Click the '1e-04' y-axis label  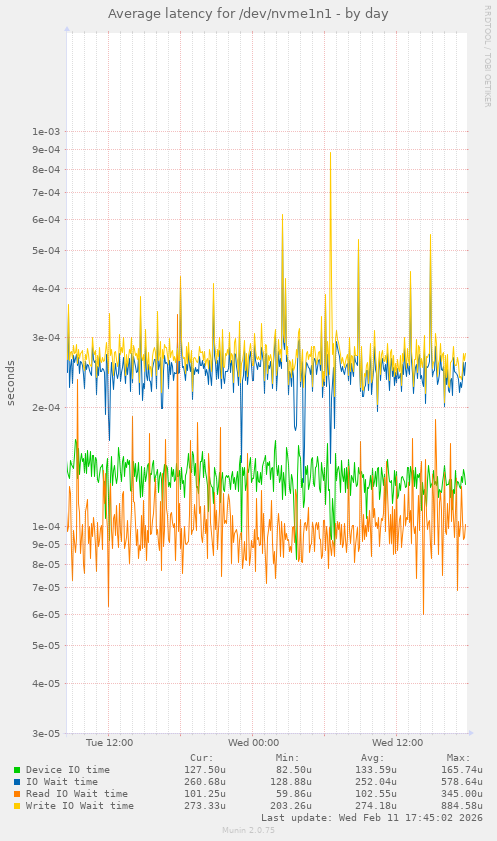pyautogui.click(x=46, y=526)
